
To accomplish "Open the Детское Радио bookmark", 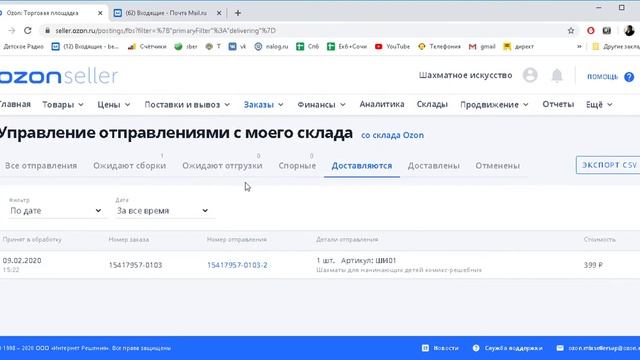I will (22, 47).
